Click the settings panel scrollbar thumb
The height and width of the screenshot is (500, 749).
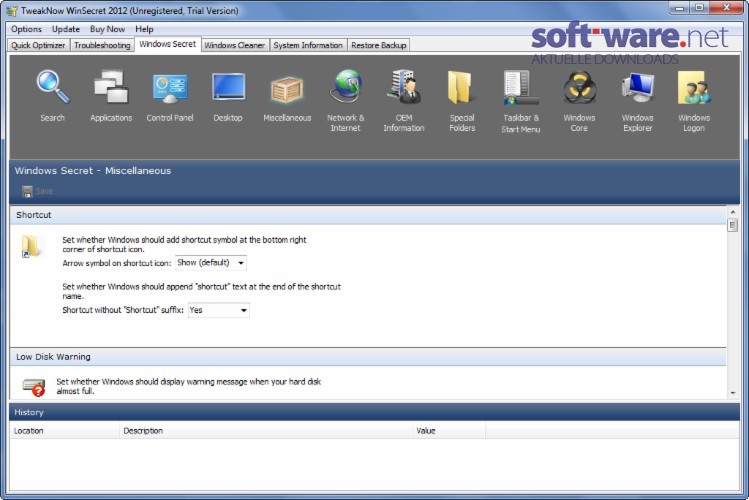(x=733, y=225)
